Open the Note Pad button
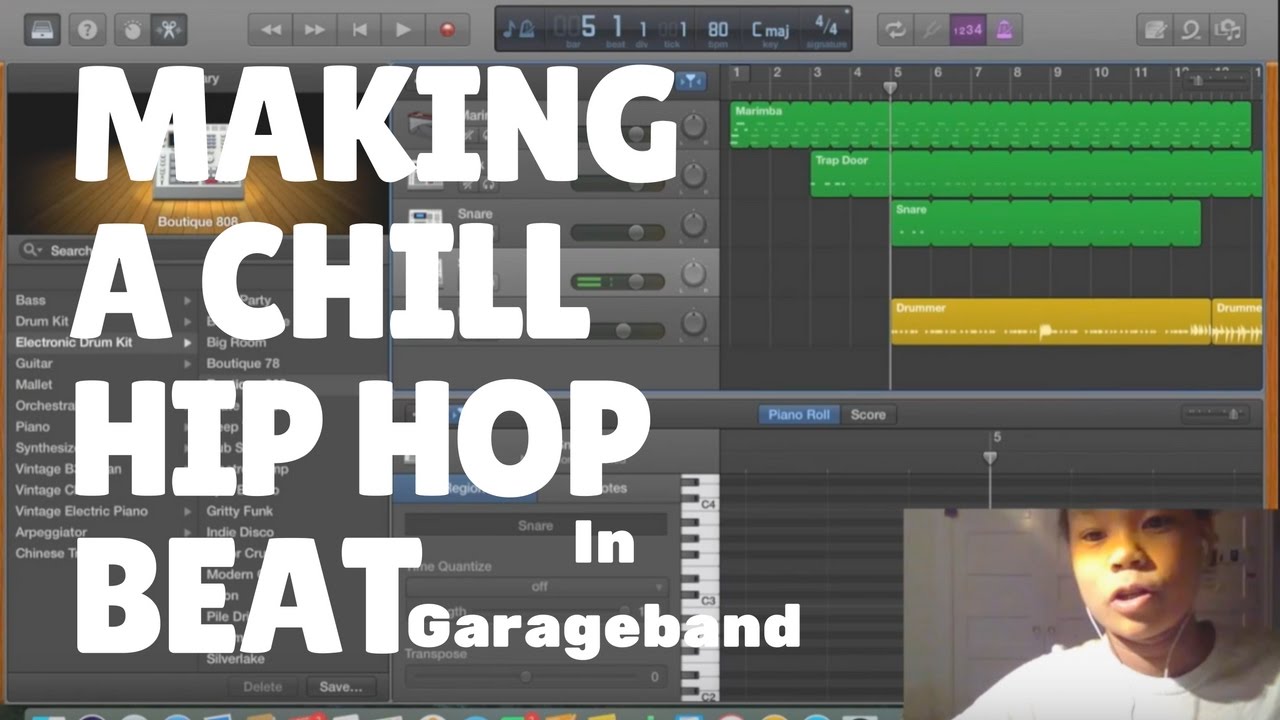Screen dimensions: 1280x720 [1155, 29]
